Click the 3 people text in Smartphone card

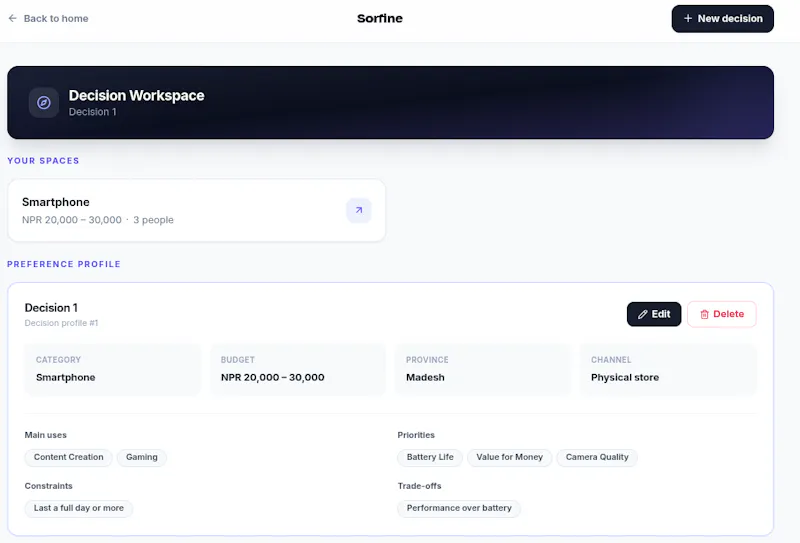click(153, 220)
